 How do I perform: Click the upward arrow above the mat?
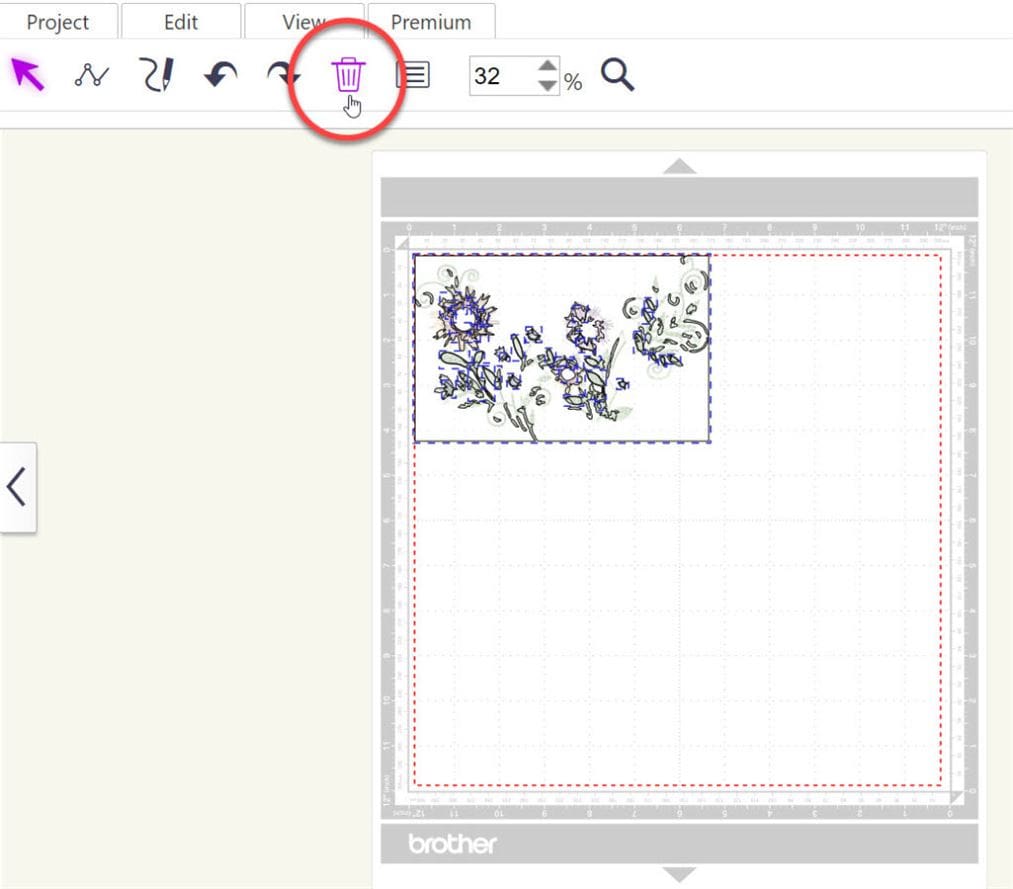pos(679,166)
